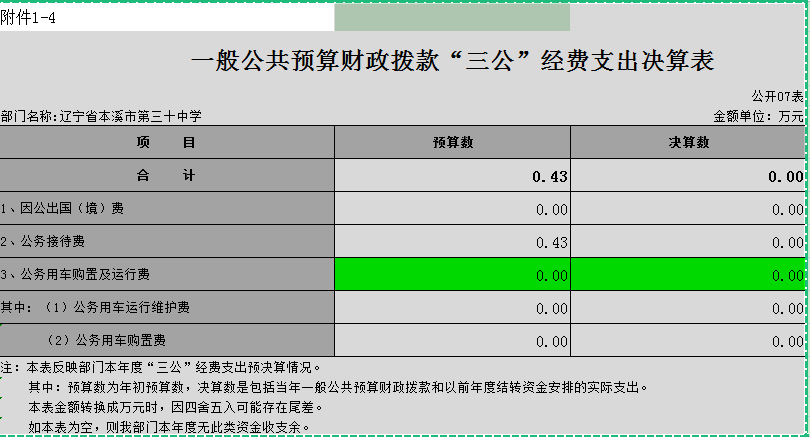Click the 预算数 column header
The width and height of the screenshot is (810, 437).
[453, 142]
